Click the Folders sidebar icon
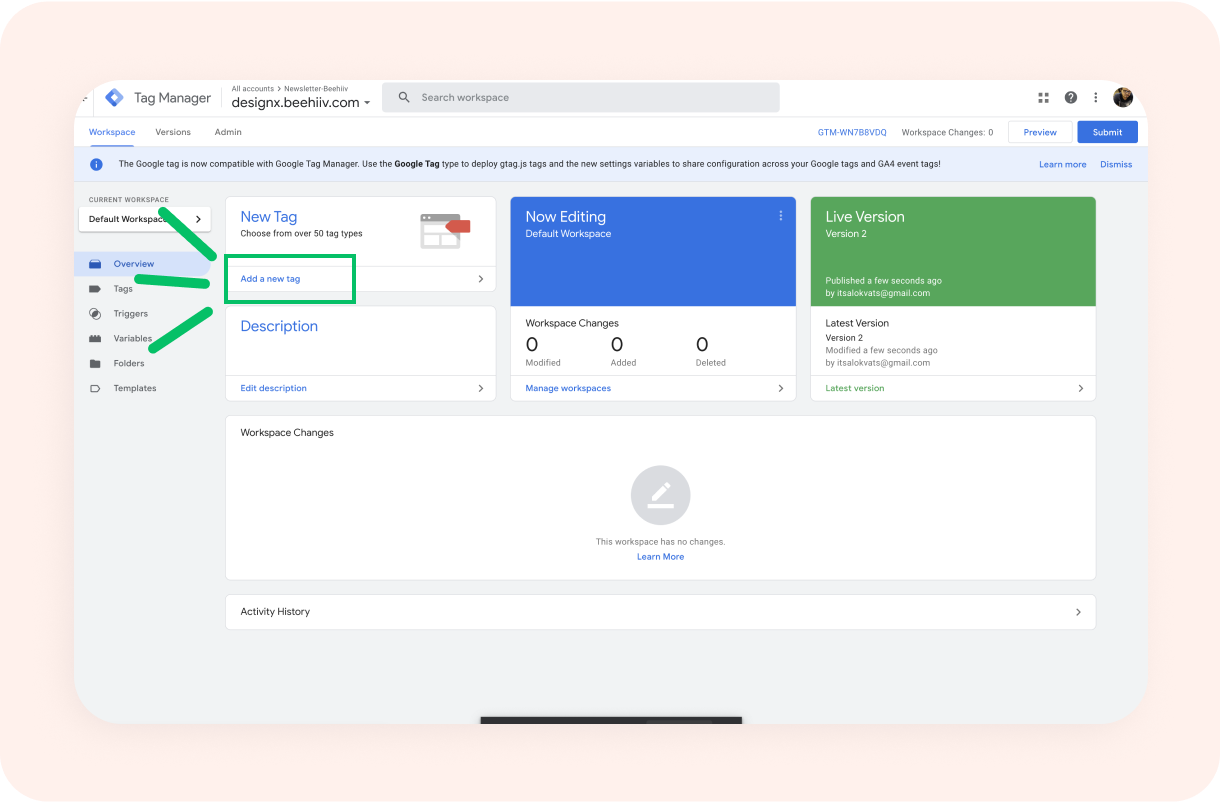Screen dimensions: 1220x802 coord(95,364)
